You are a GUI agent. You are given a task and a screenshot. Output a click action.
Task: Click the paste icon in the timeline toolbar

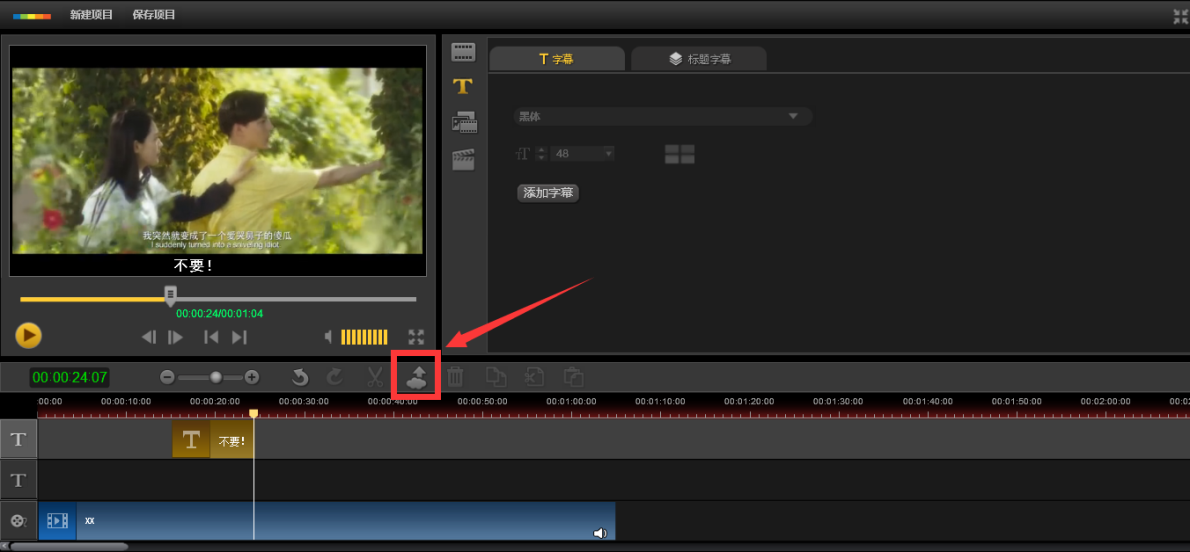[573, 377]
